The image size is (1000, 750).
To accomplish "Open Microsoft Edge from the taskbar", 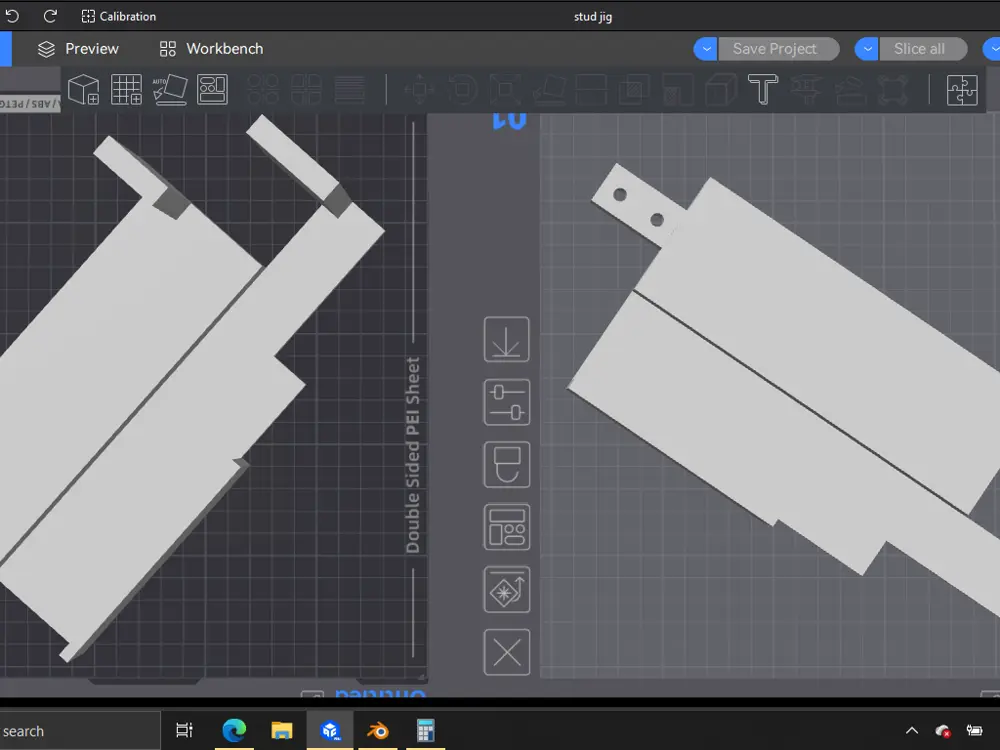I will point(234,730).
